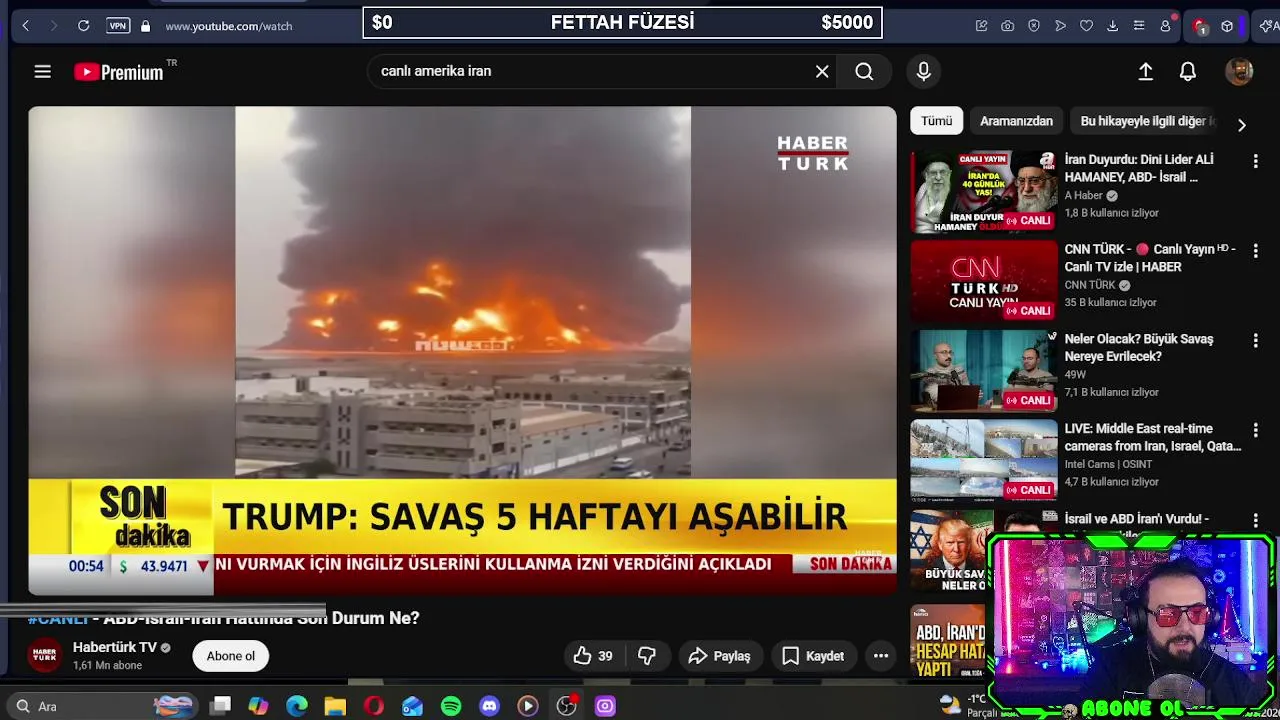Image resolution: width=1280 pixels, height=720 pixels.
Task: Select the 'Aramanızdan' filter chip
Action: click(1016, 121)
